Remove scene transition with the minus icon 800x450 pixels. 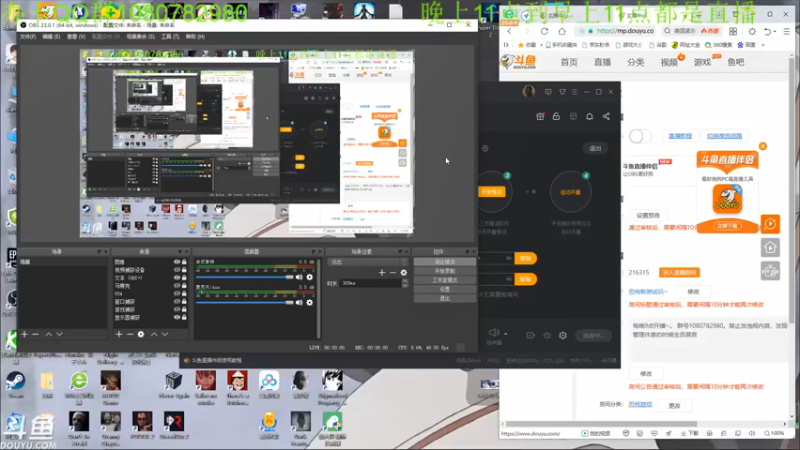tap(393, 273)
